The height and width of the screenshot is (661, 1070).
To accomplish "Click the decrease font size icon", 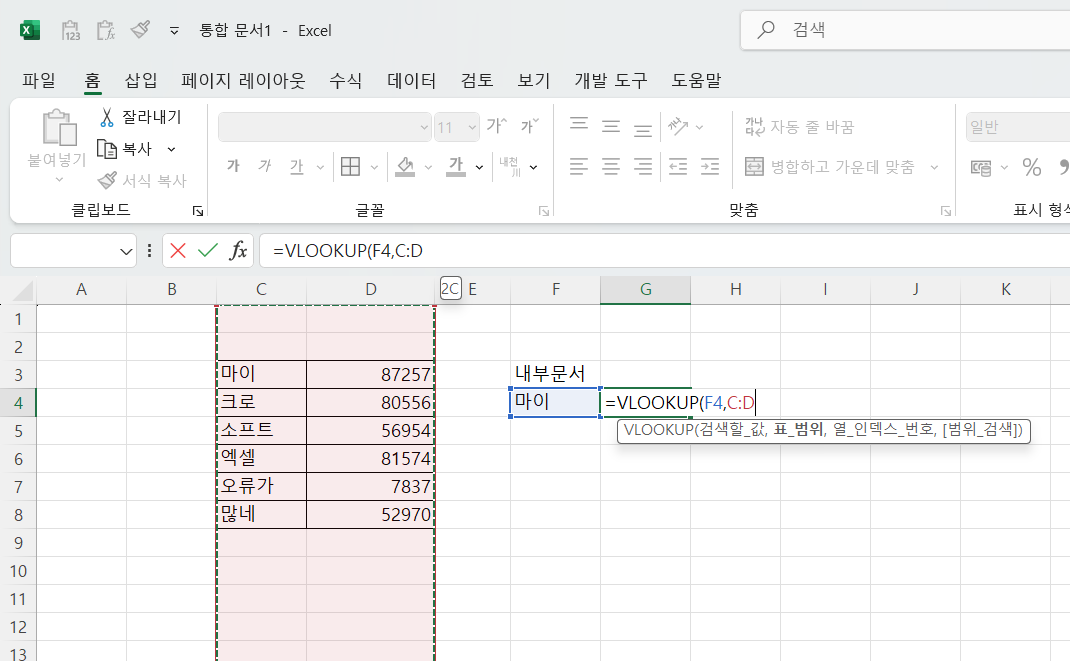I will click(x=530, y=126).
